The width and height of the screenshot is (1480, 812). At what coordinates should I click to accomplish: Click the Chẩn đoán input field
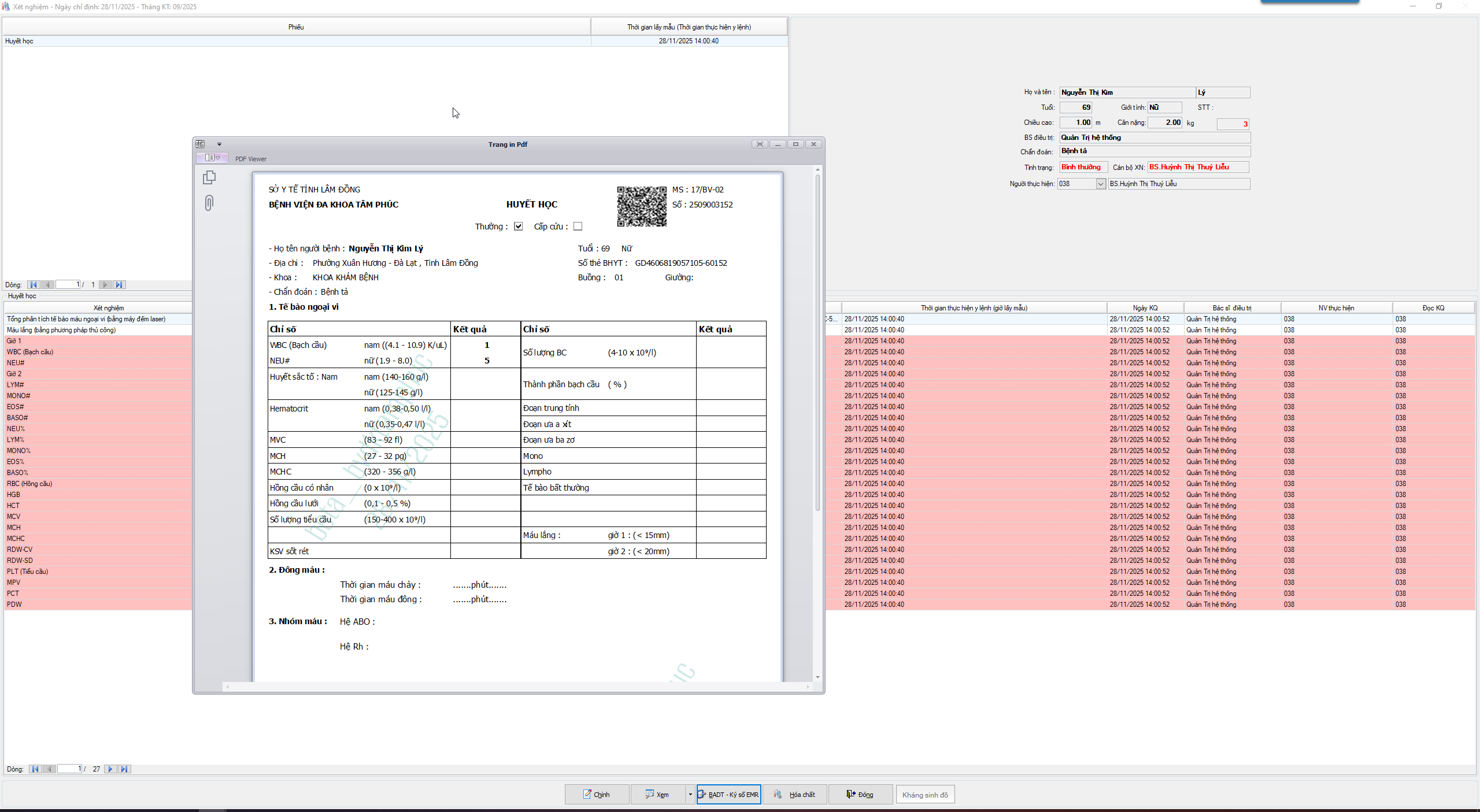[1155, 151]
